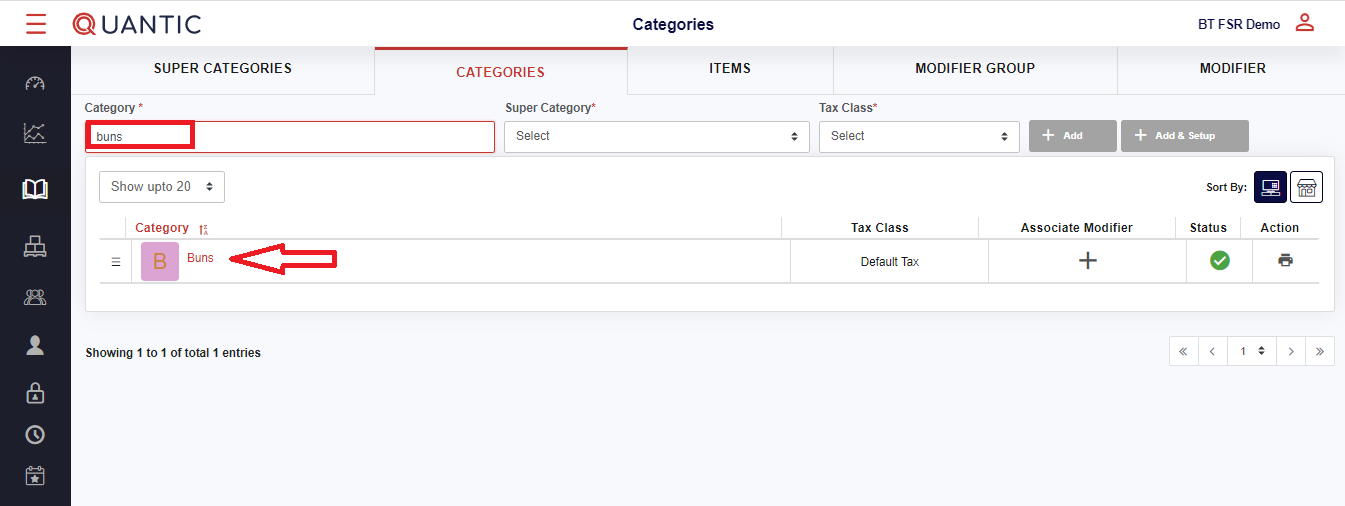Open the dashboard gauge icon in sidebar
Viewport: 1345px width, 506px height.
35,83
